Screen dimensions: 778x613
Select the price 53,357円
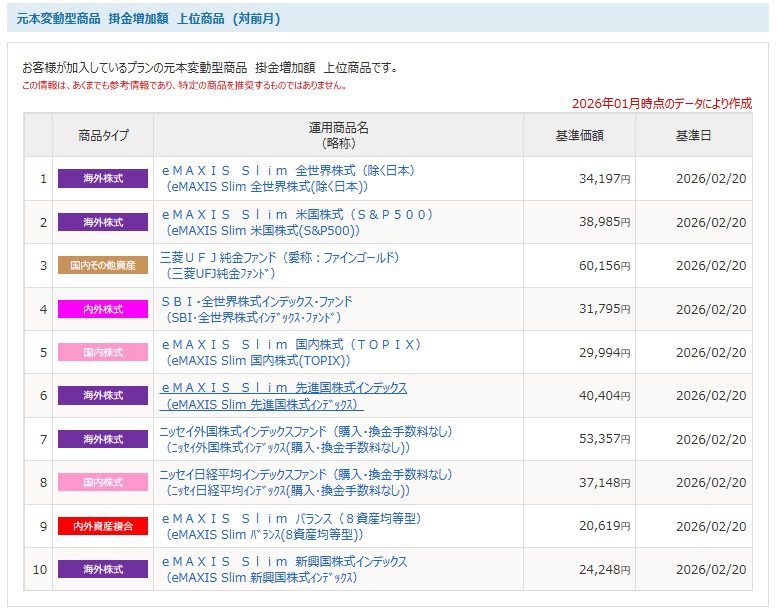click(604, 439)
